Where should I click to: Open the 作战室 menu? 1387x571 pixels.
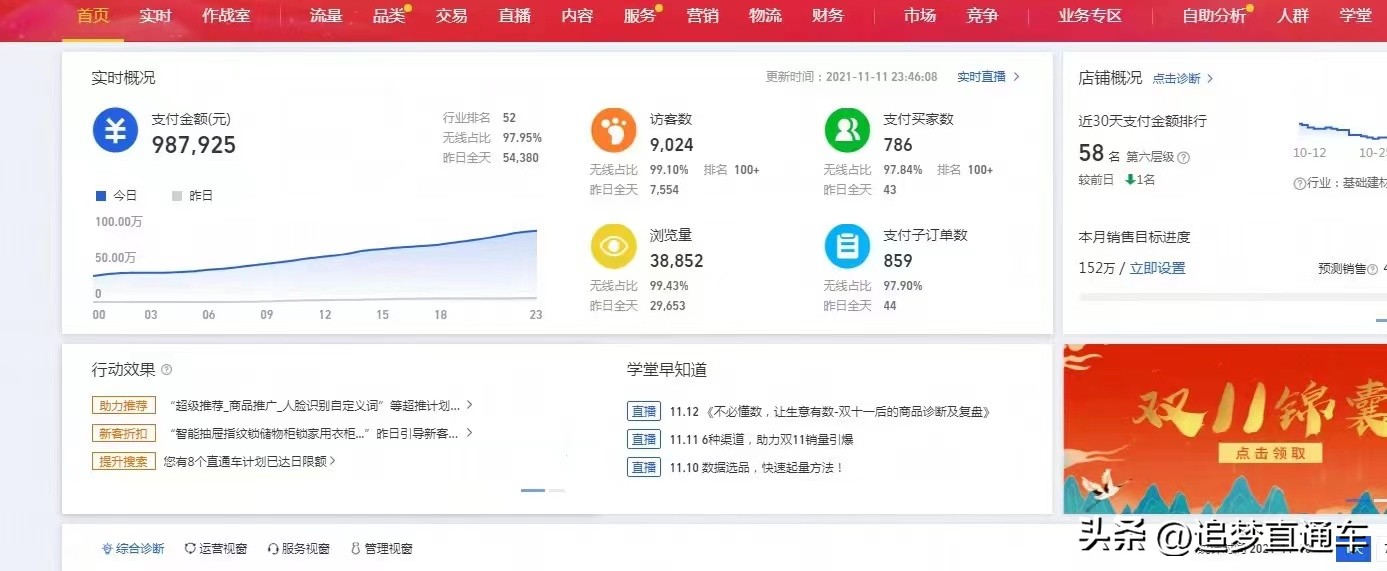tap(226, 16)
